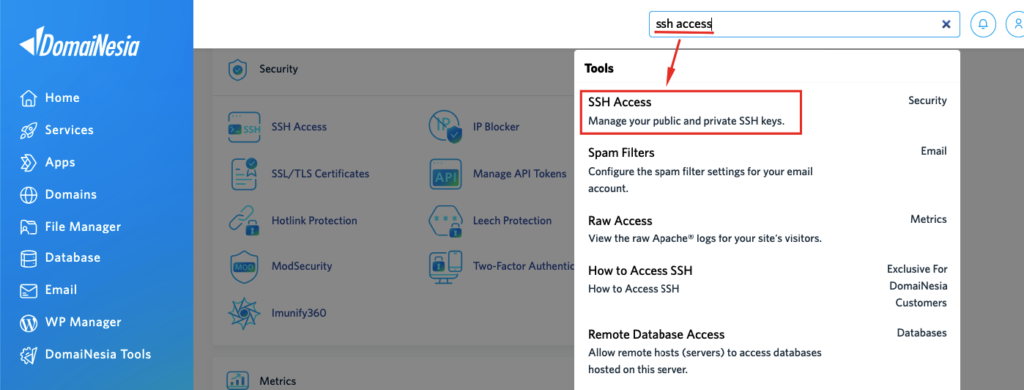The width and height of the screenshot is (1024, 390).
Task: Click the Database cylinder icon
Action: (x=29, y=258)
